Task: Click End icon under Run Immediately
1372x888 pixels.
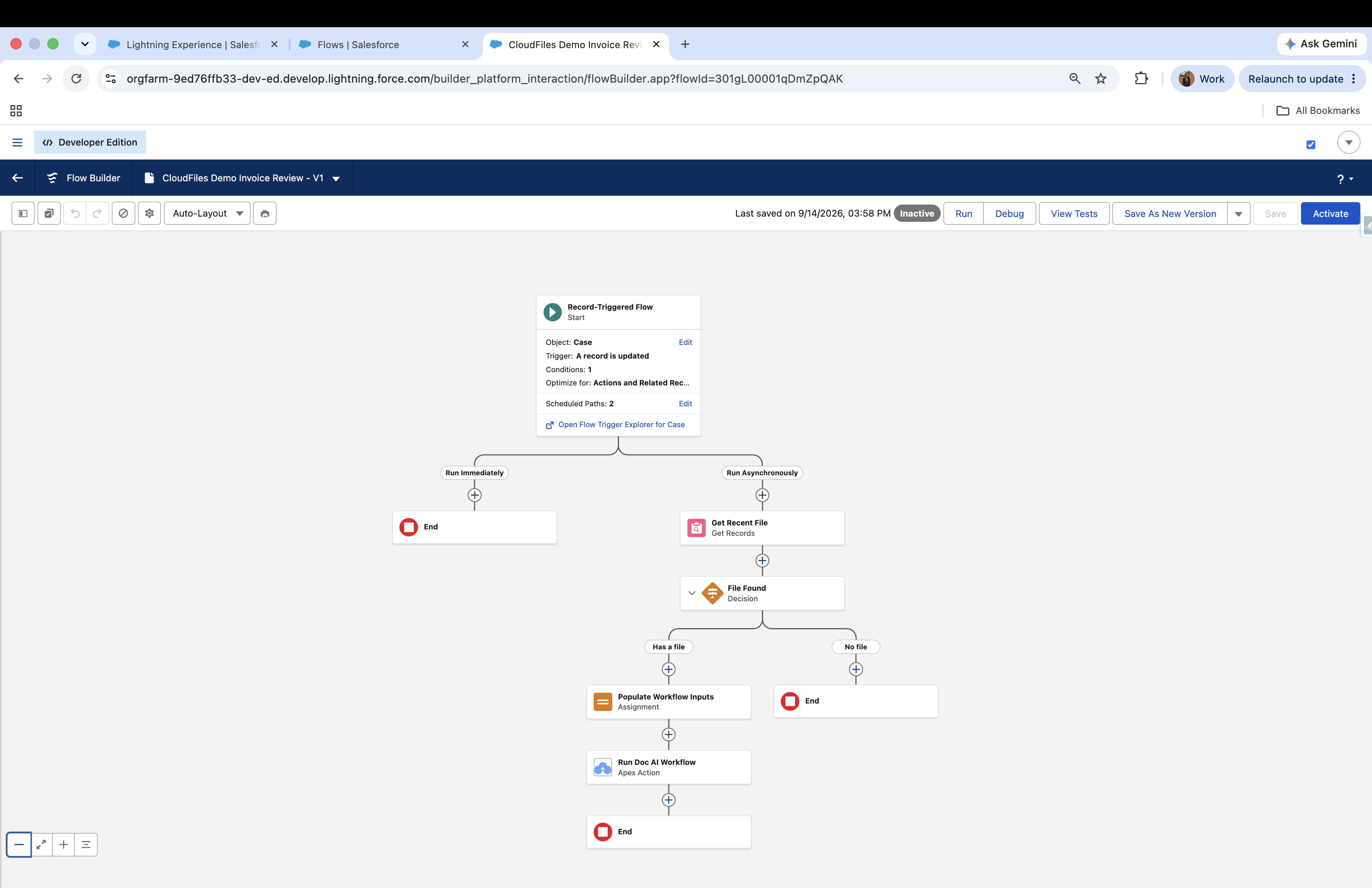Action: [x=409, y=527]
